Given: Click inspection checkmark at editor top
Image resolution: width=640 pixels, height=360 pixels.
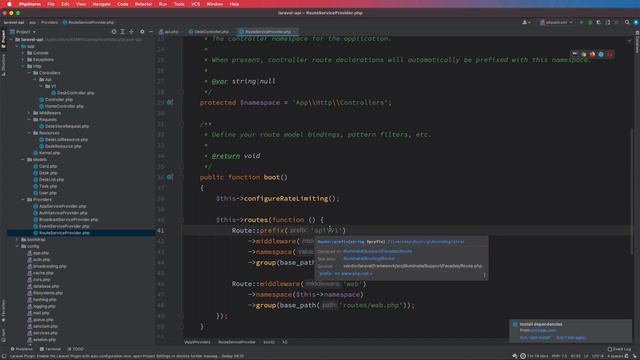Looking at the screenshot, I should pos(629,40).
